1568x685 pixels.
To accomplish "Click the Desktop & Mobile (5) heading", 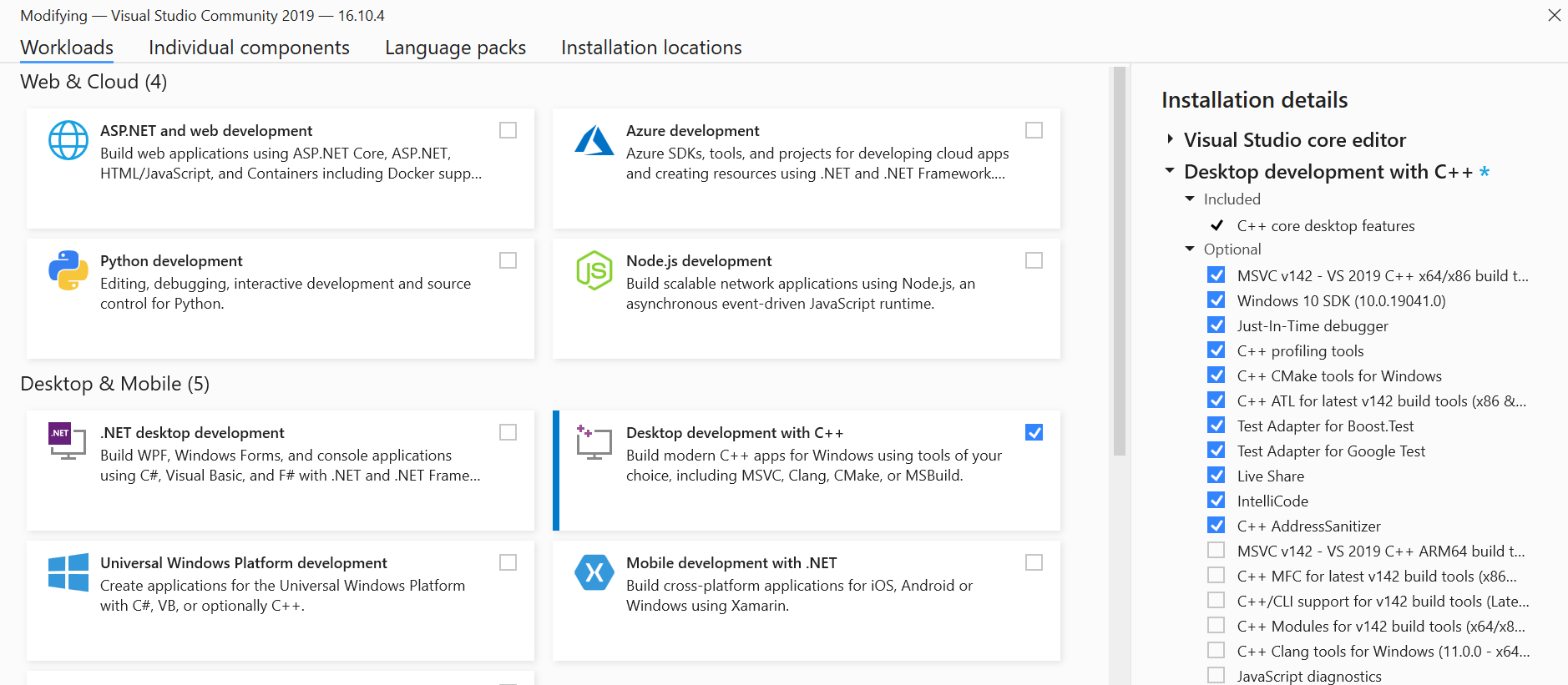I will tap(114, 384).
